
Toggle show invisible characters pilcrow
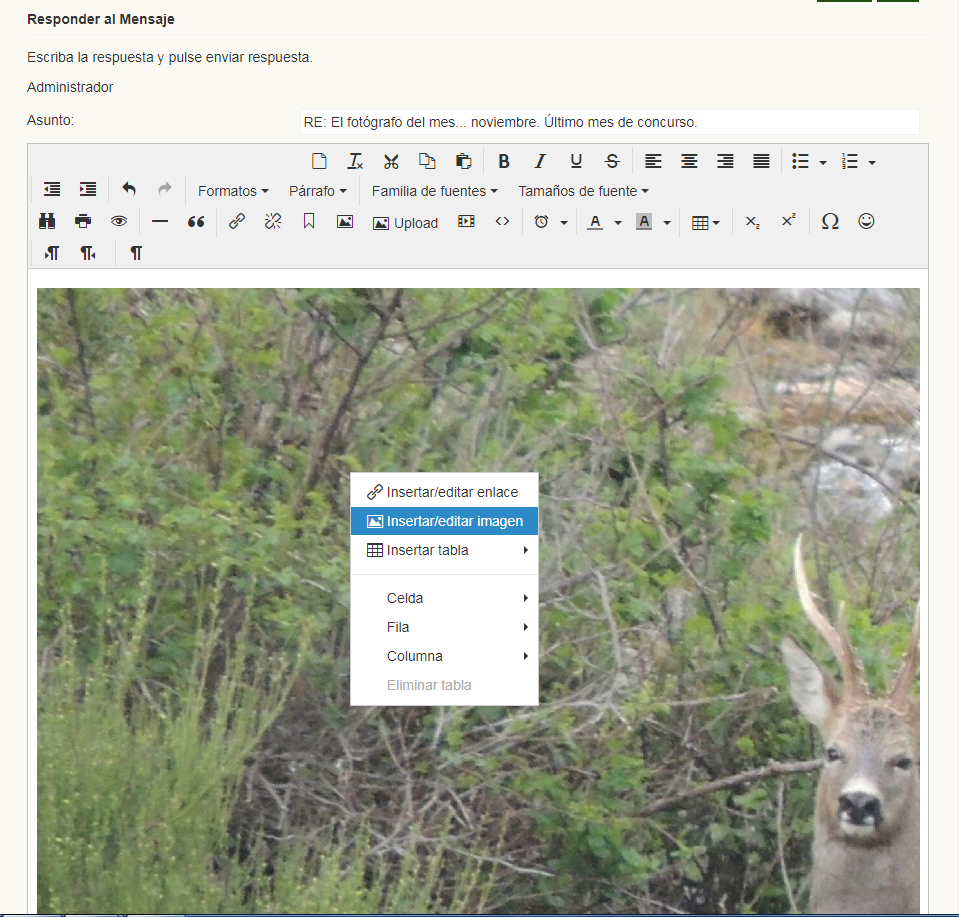(x=136, y=253)
